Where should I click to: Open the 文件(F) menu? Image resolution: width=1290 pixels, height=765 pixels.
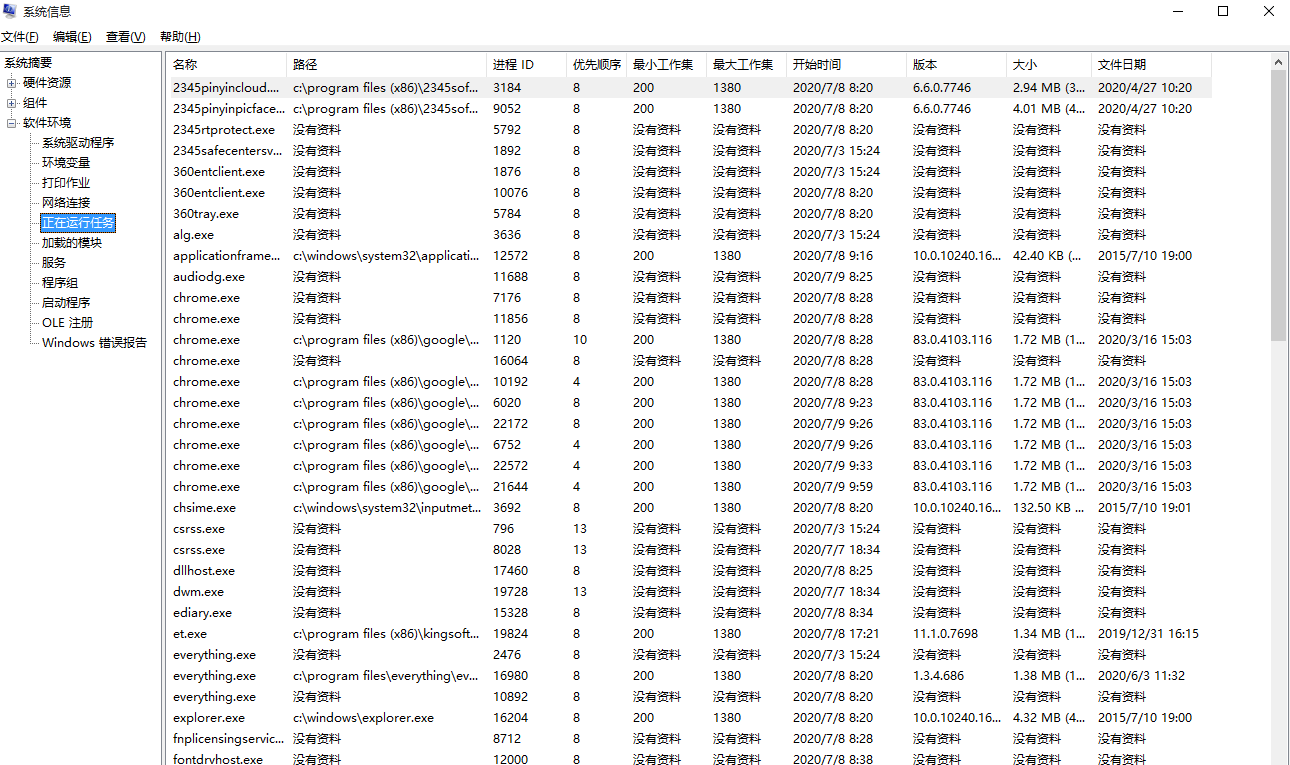tap(19, 37)
